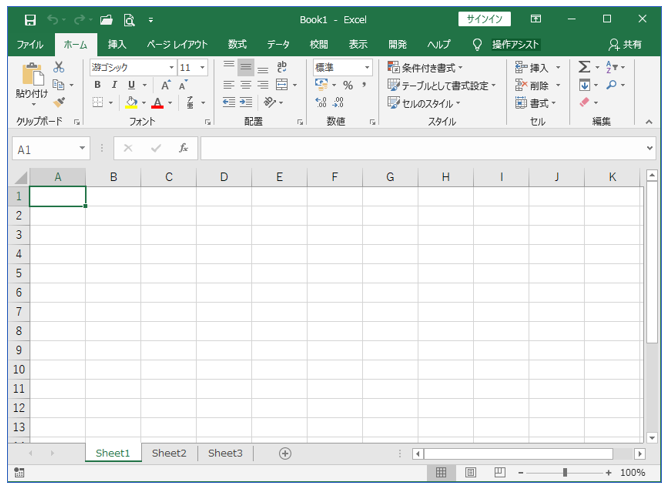The height and width of the screenshot is (490, 670).
Task: Toggle Align Left button
Action: pos(229,85)
